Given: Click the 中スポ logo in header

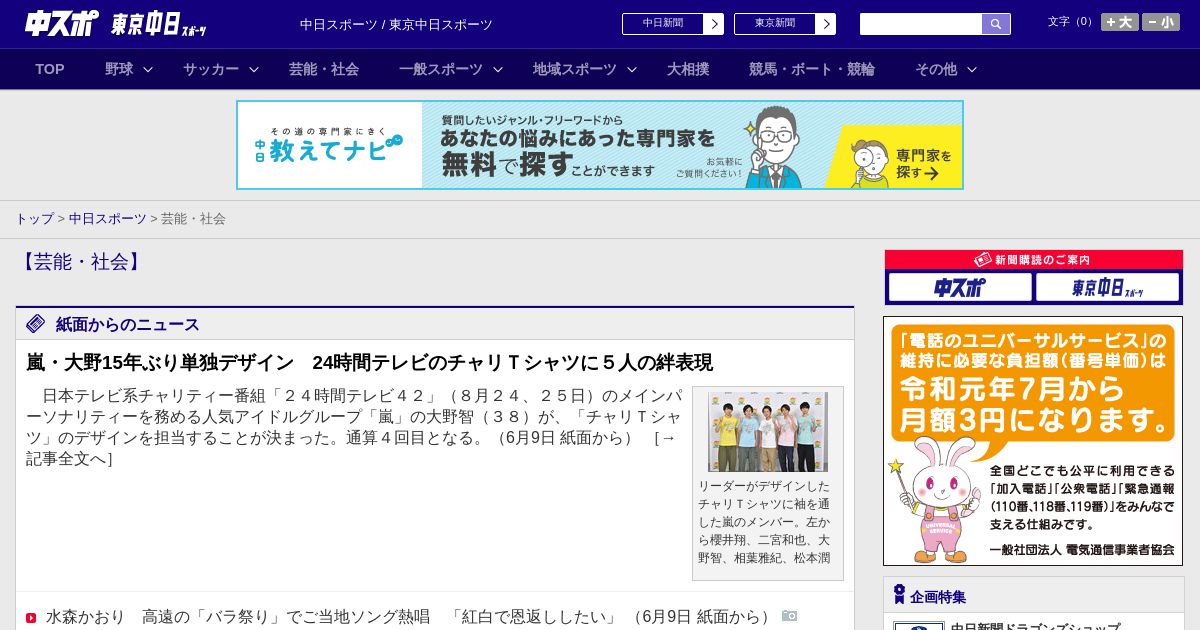Looking at the screenshot, I should (x=62, y=23).
